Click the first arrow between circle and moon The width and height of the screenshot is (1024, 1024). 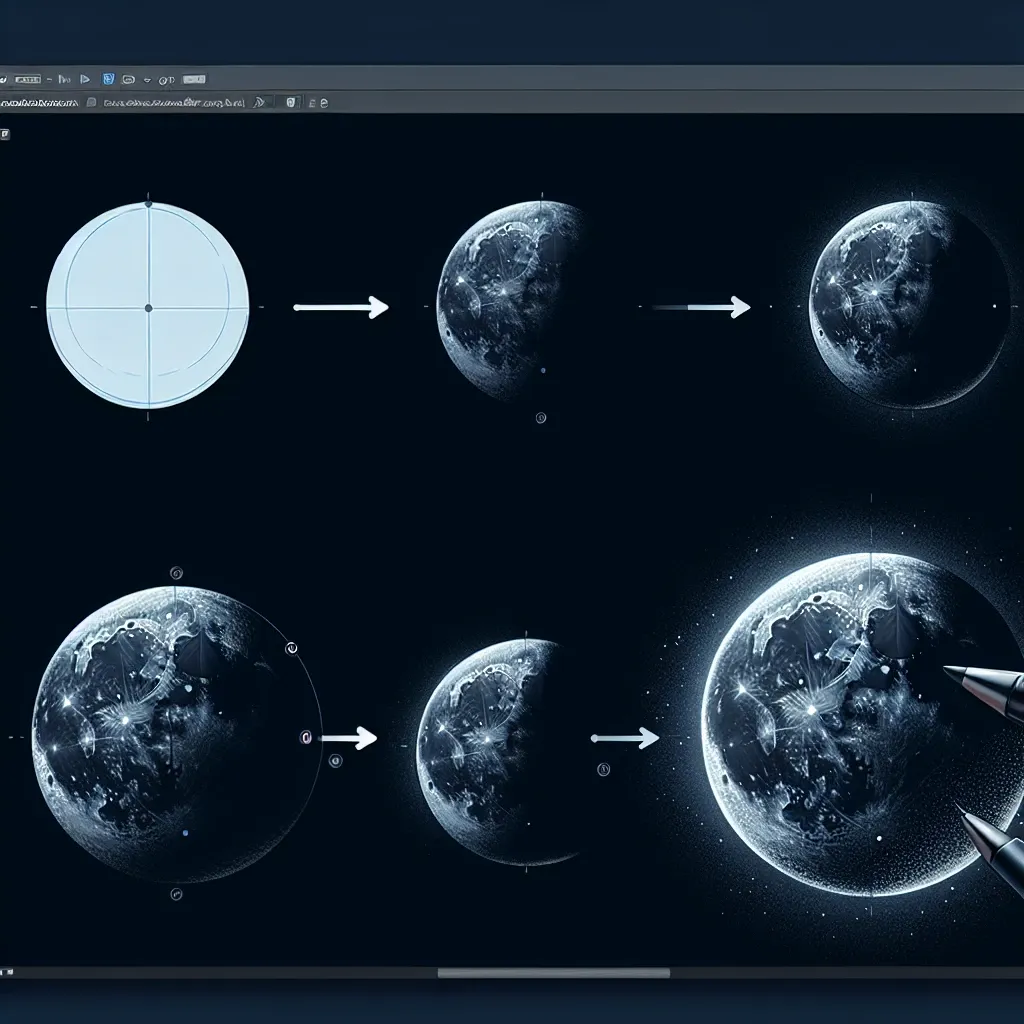click(x=340, y=305)
